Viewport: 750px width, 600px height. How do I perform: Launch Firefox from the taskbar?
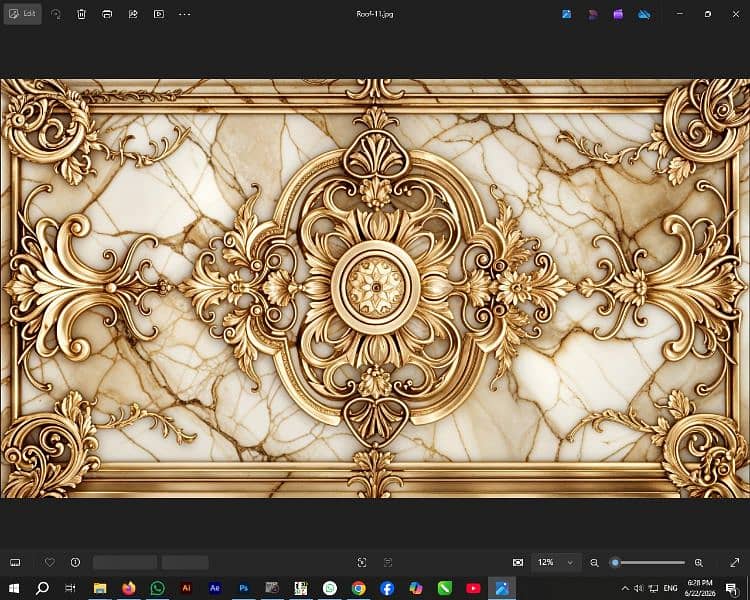[129, 588]
